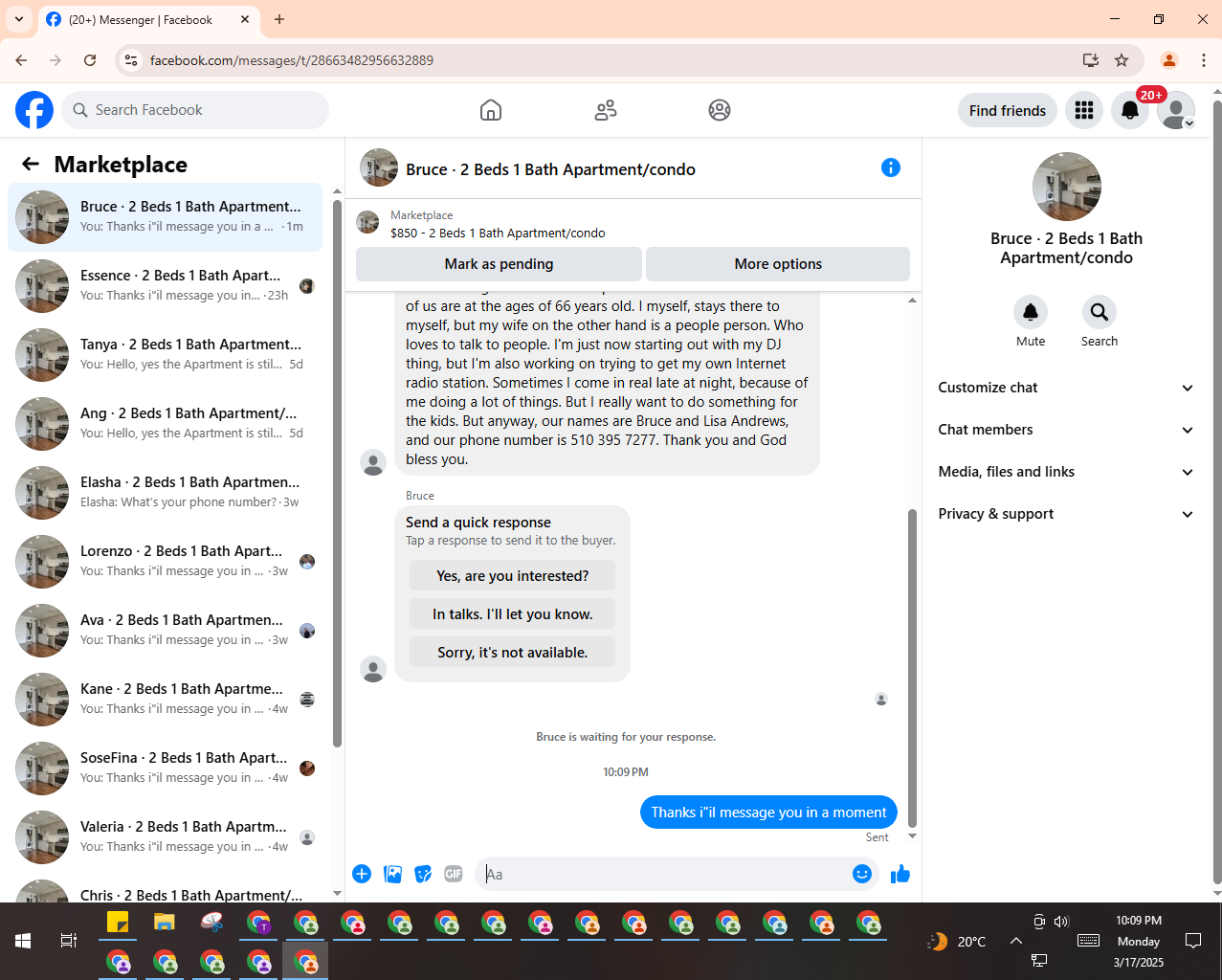Open Task View on the taskbar
Image resolution: width=1222 pixels, height=980 pixels.
[69, 941]
